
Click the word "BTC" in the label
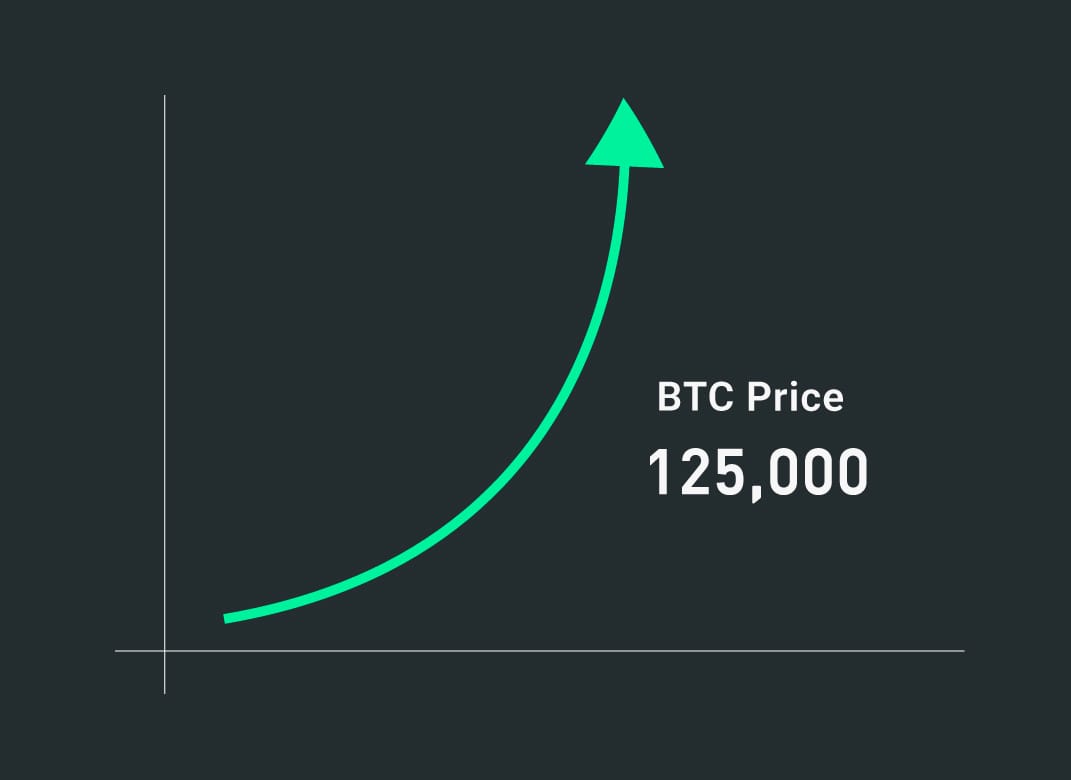point(695,398)
